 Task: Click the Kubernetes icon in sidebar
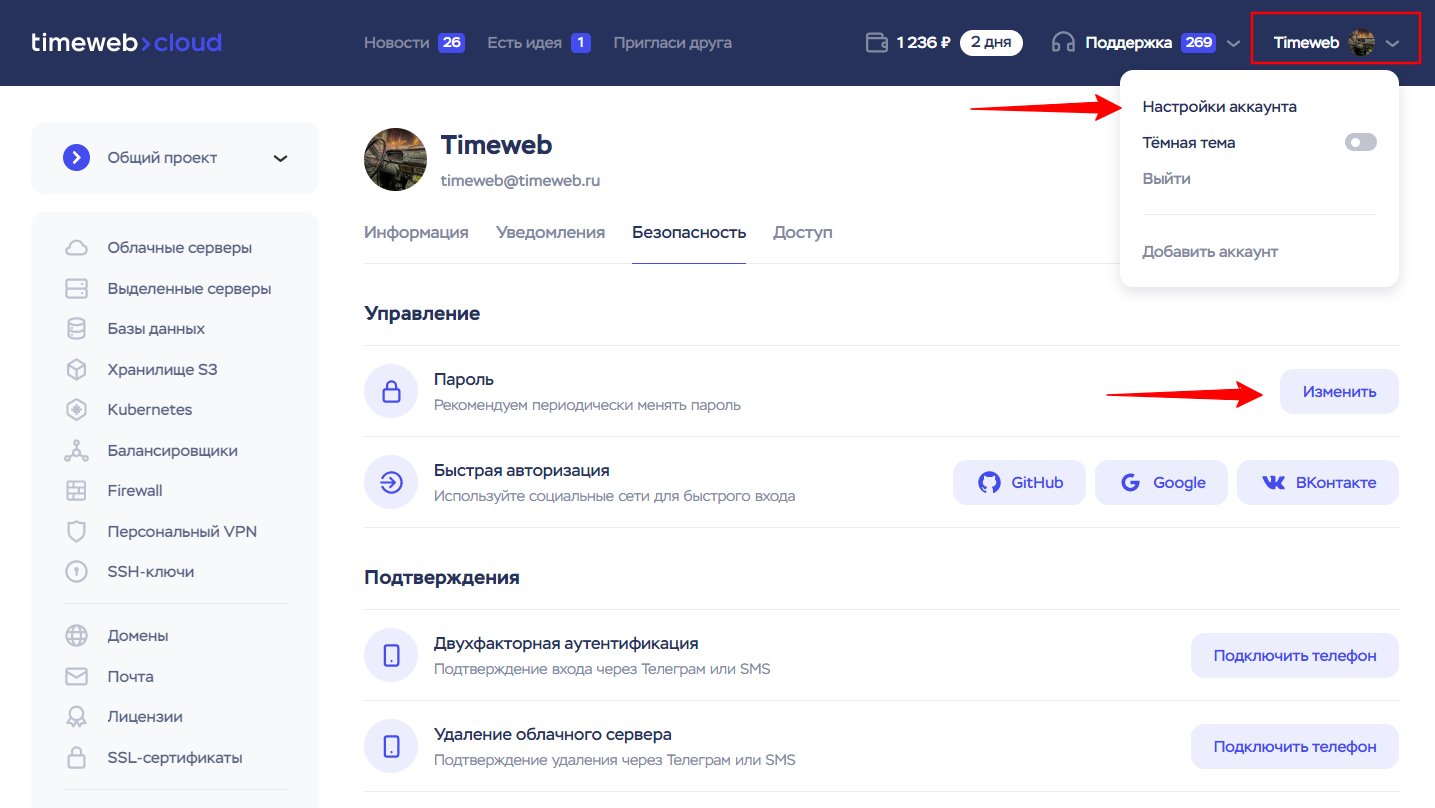(x=76, y=410)
